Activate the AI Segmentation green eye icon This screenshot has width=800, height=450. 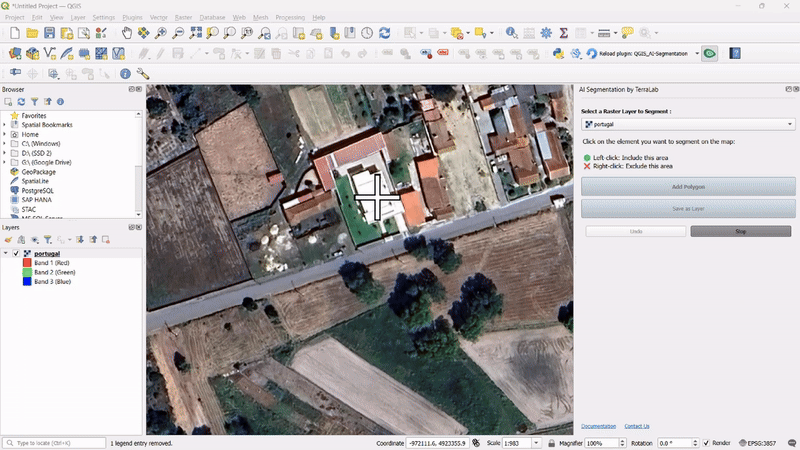click(710, 54)
